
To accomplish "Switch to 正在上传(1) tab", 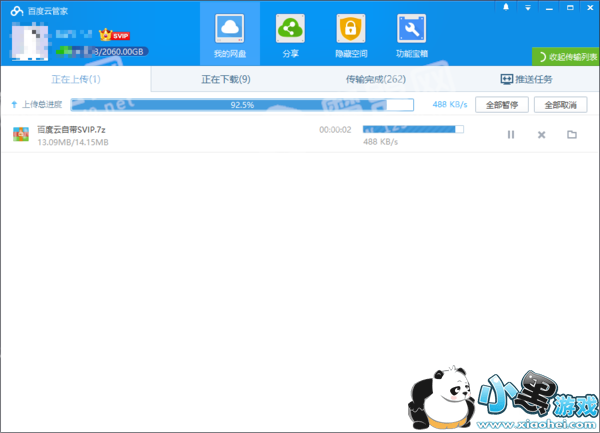I will [76, 79].
